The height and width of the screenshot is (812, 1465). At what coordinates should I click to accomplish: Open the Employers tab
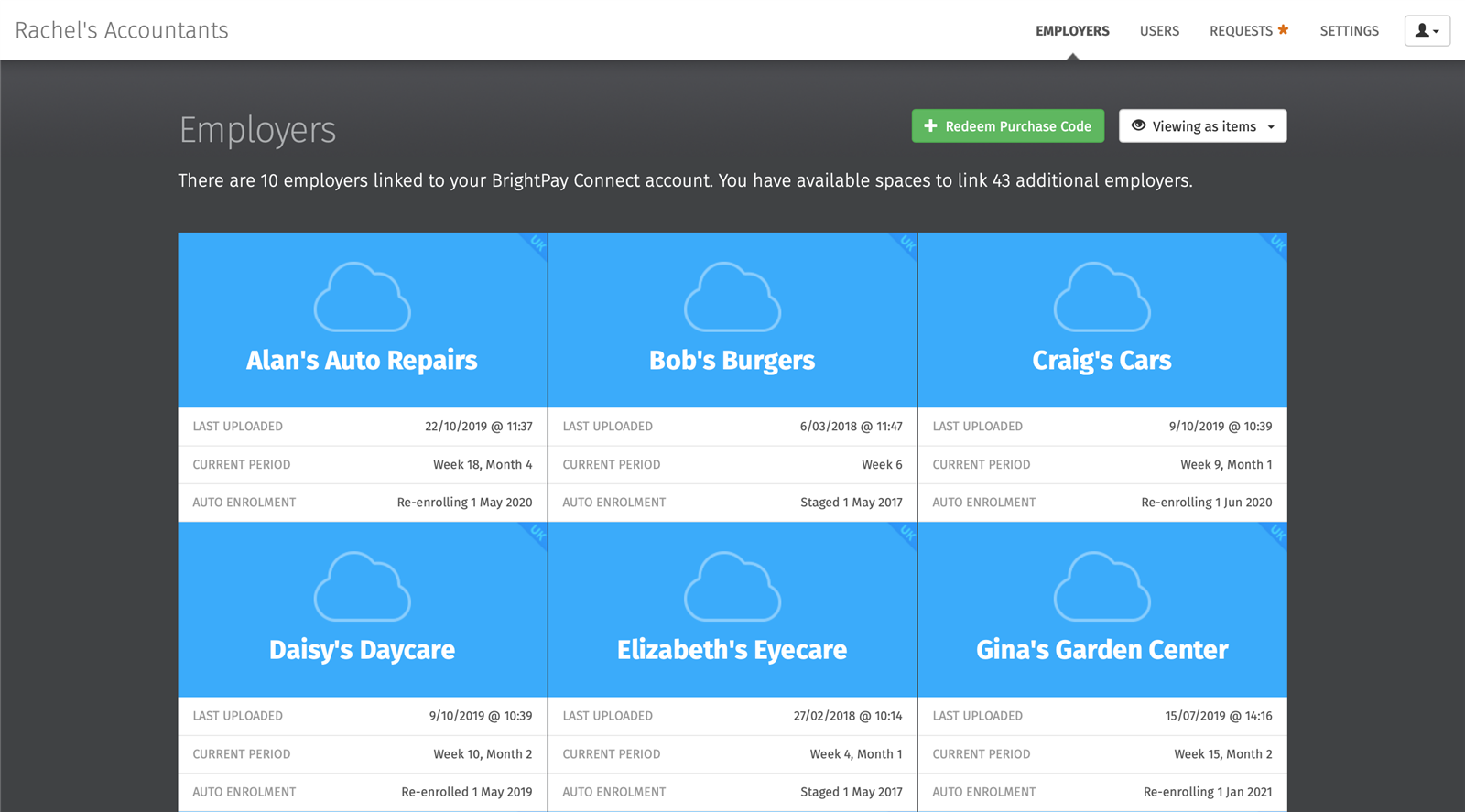click(x=1072, y=31)
